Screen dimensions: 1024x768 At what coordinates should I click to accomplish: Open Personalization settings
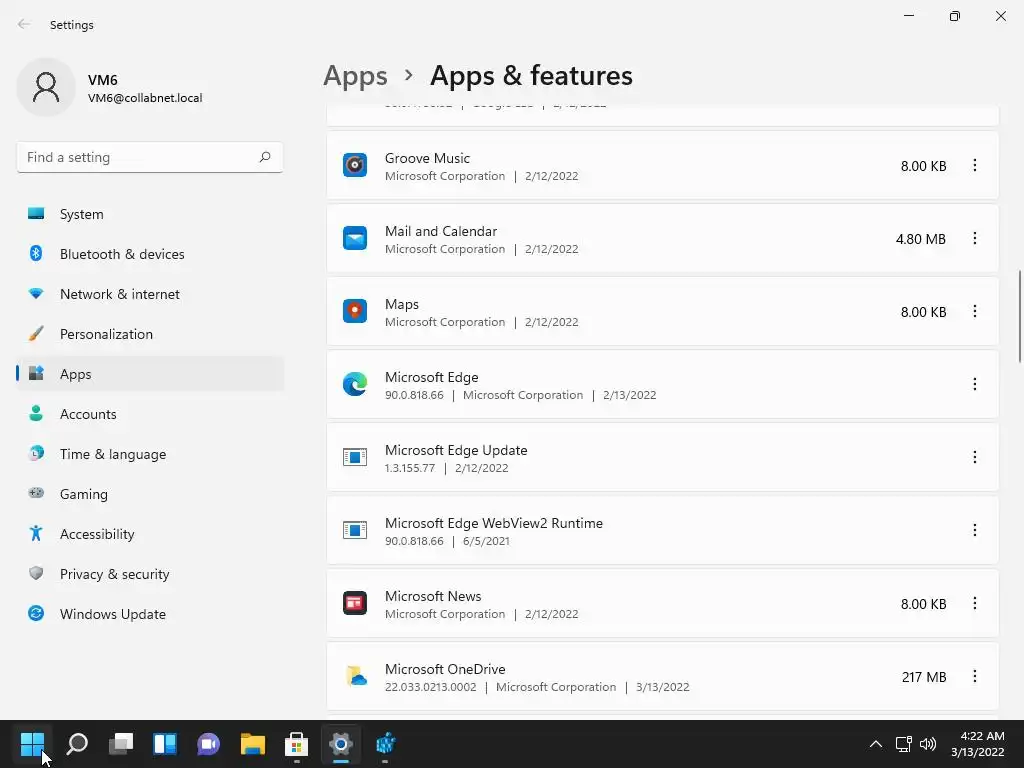coord(150,334)
